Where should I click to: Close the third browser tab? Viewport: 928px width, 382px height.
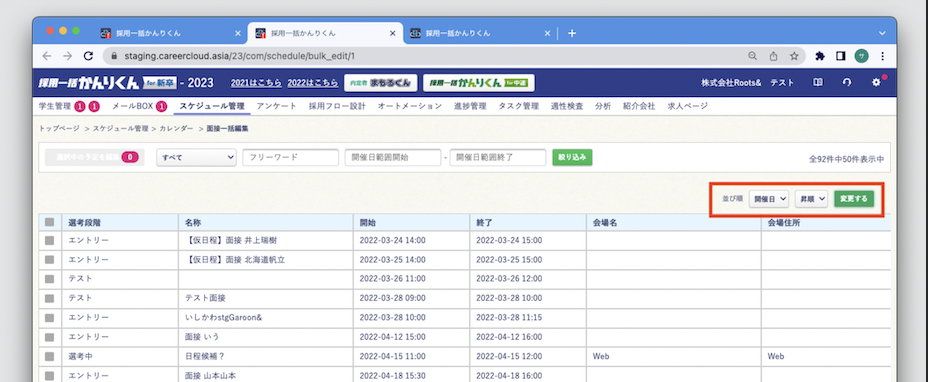[x=547, y=33]
